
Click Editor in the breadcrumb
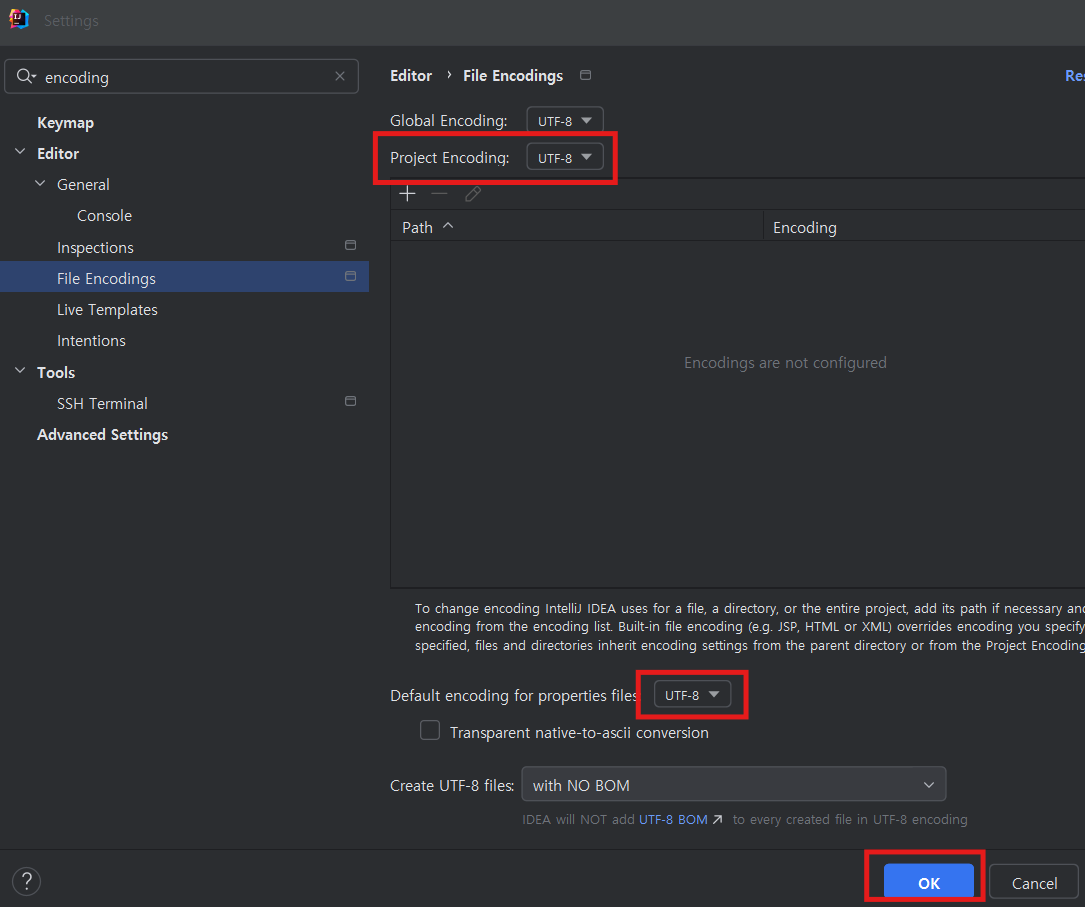pyautogui.click(x=411, y=75)
